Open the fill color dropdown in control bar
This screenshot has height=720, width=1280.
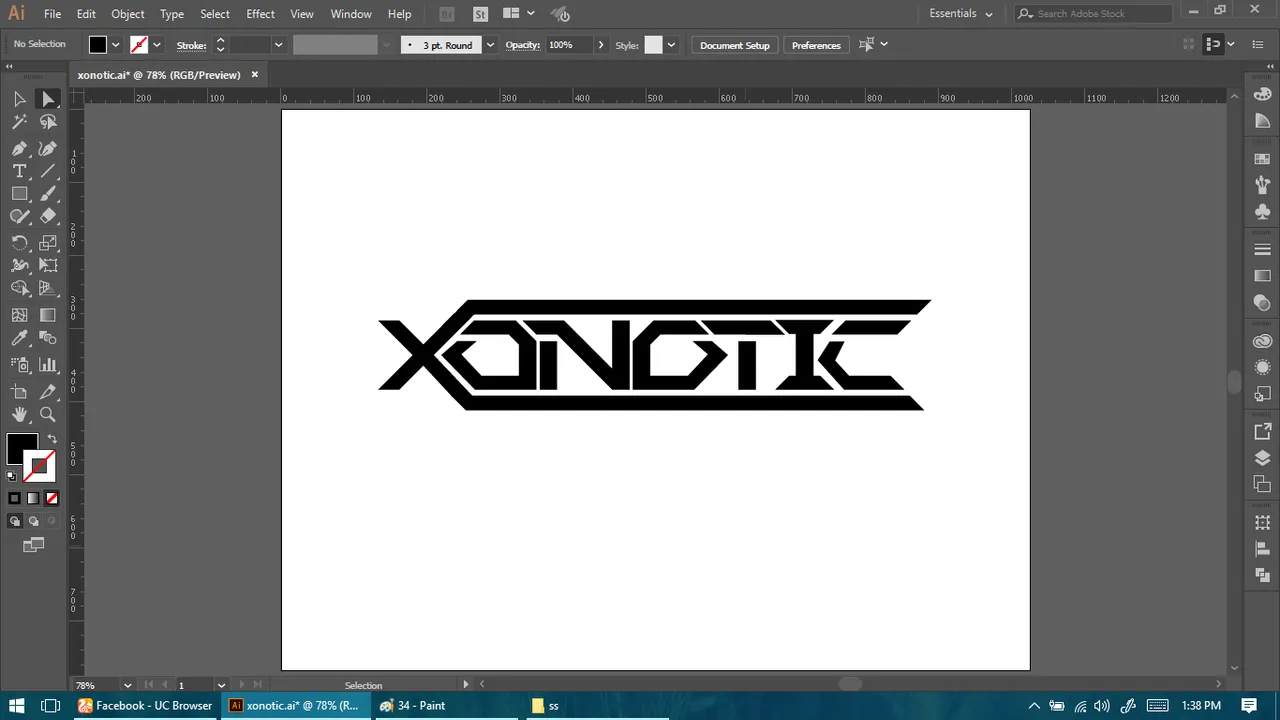(x=116, y=45)
